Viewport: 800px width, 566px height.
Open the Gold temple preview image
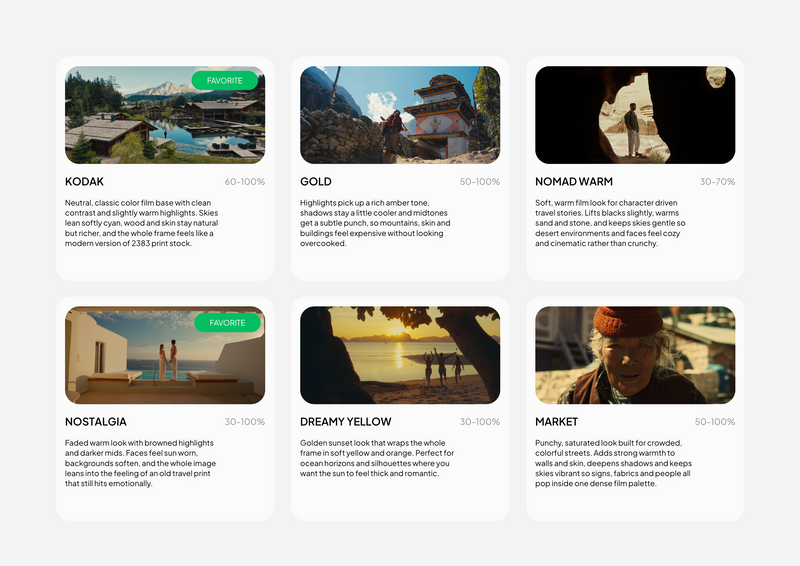tap(400, 115)
